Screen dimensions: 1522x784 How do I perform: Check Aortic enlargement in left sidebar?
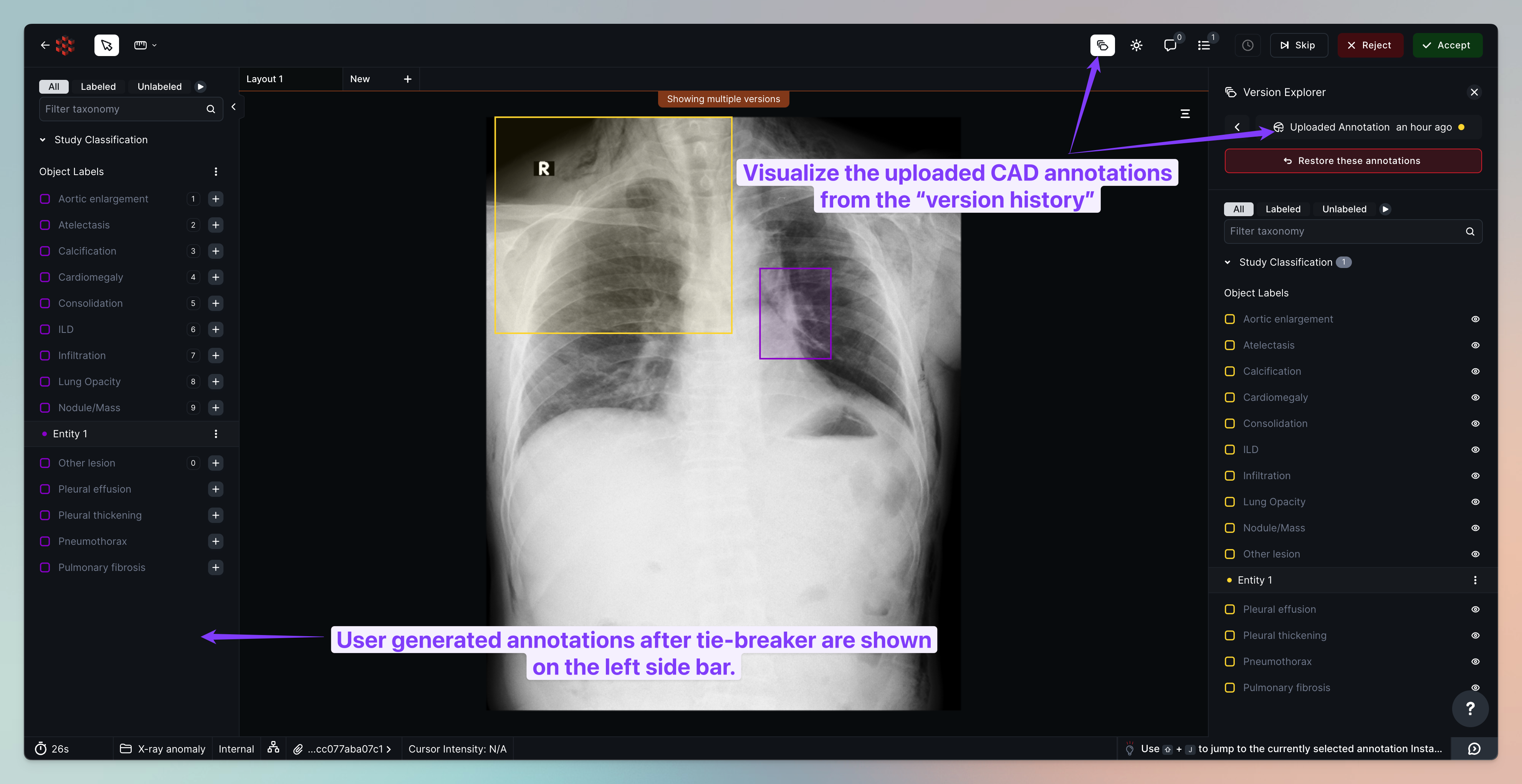(x=45, y=199)
